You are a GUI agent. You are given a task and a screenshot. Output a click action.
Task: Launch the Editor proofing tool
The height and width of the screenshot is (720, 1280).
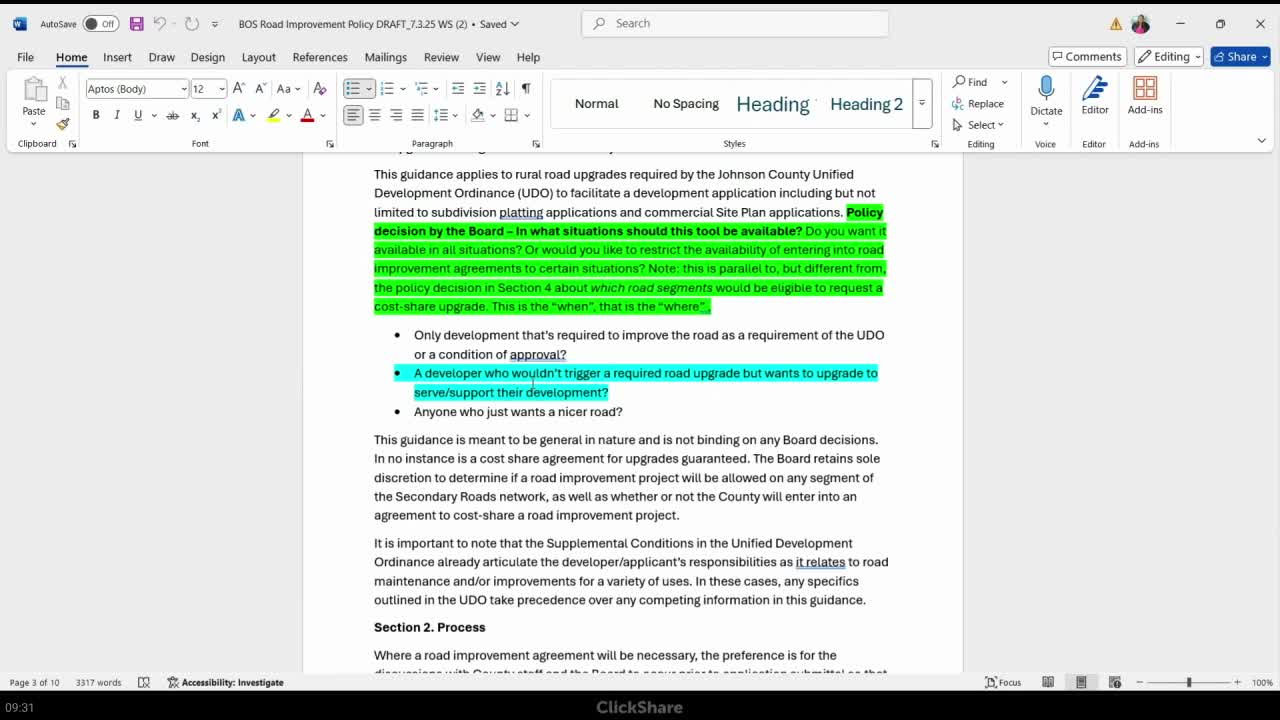(1094, 95)
